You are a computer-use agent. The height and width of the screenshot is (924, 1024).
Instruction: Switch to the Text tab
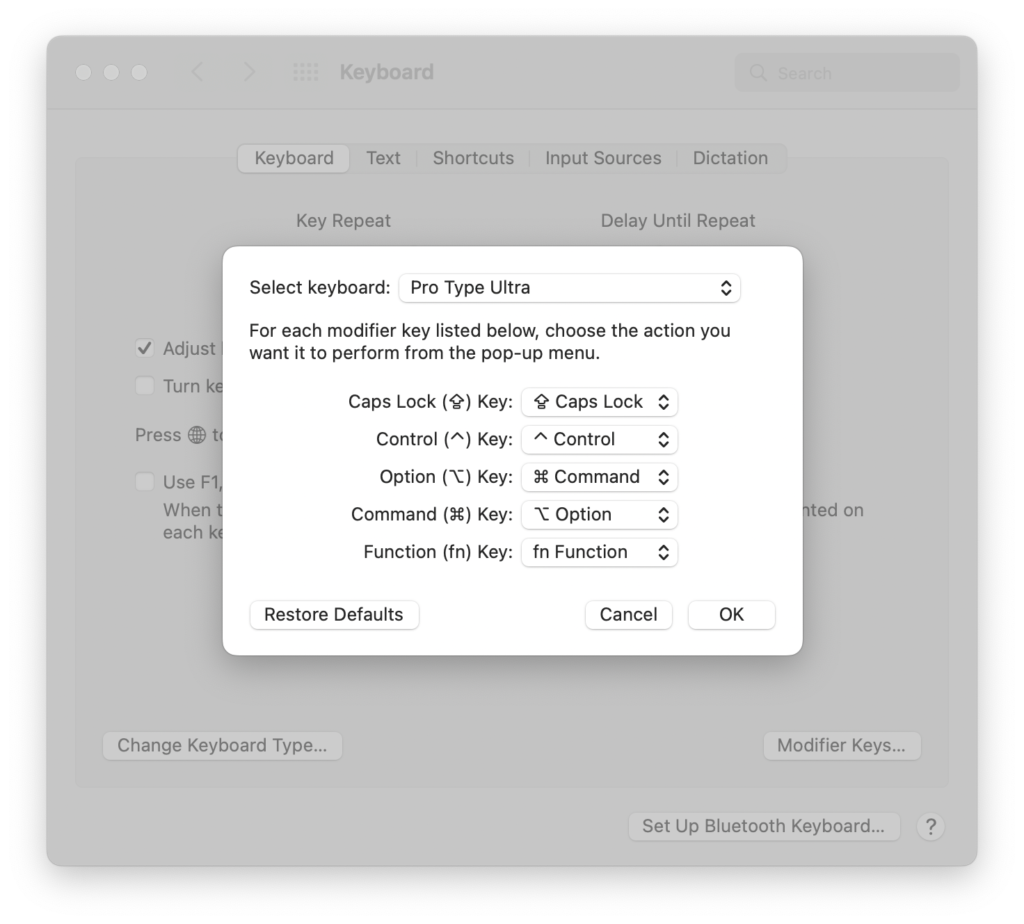tap(383, 158)
